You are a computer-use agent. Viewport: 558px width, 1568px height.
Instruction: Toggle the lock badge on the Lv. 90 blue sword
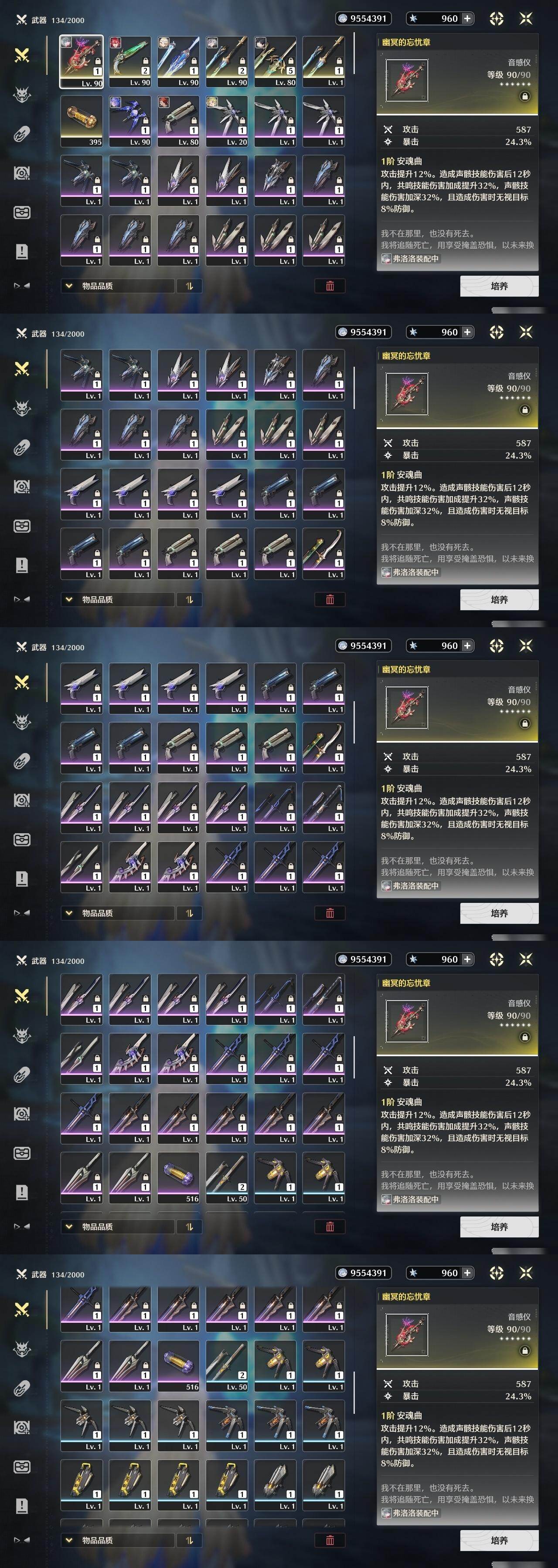coord(194,61)
